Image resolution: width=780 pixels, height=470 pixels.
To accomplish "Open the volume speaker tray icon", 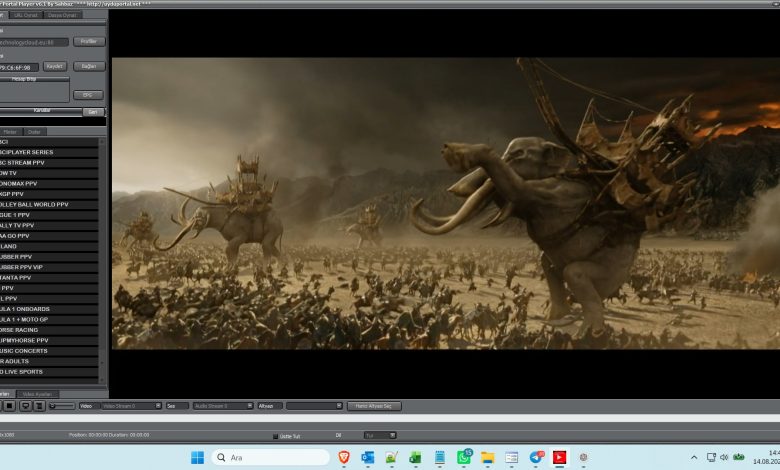I will (x=724, y=457).
